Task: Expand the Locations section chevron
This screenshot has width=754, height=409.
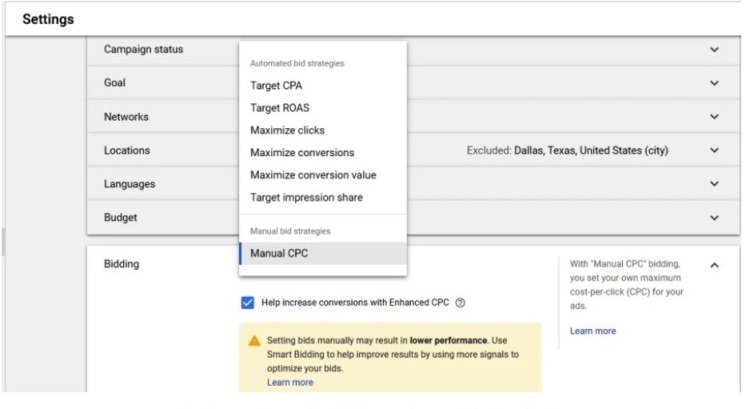Action: 714,151
